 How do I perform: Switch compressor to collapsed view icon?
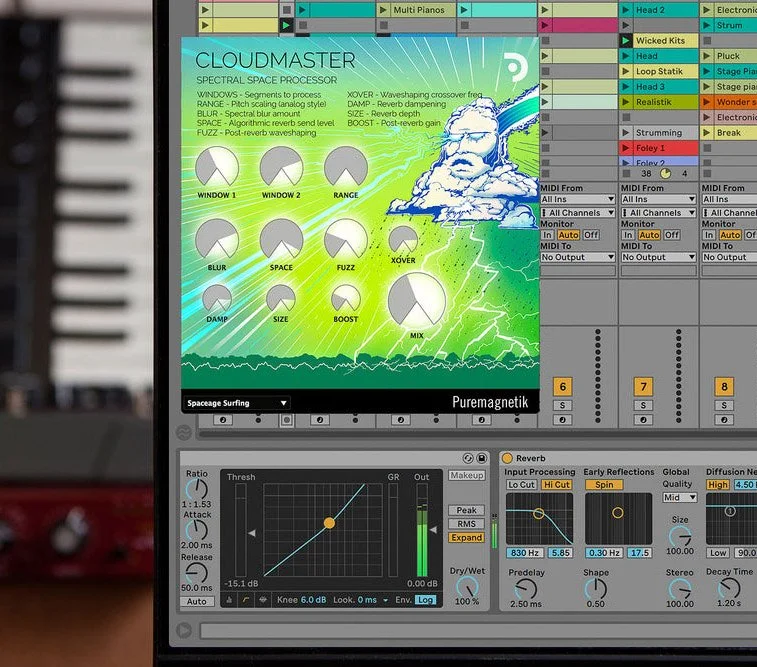point(229,600)
